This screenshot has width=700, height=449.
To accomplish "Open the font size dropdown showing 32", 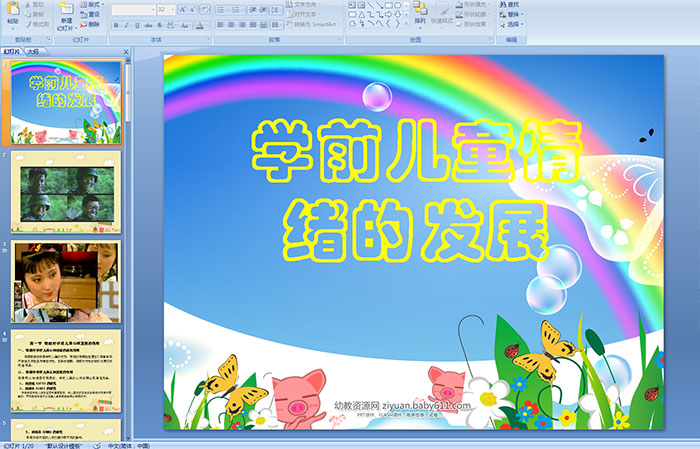I will tap(166, 10).
